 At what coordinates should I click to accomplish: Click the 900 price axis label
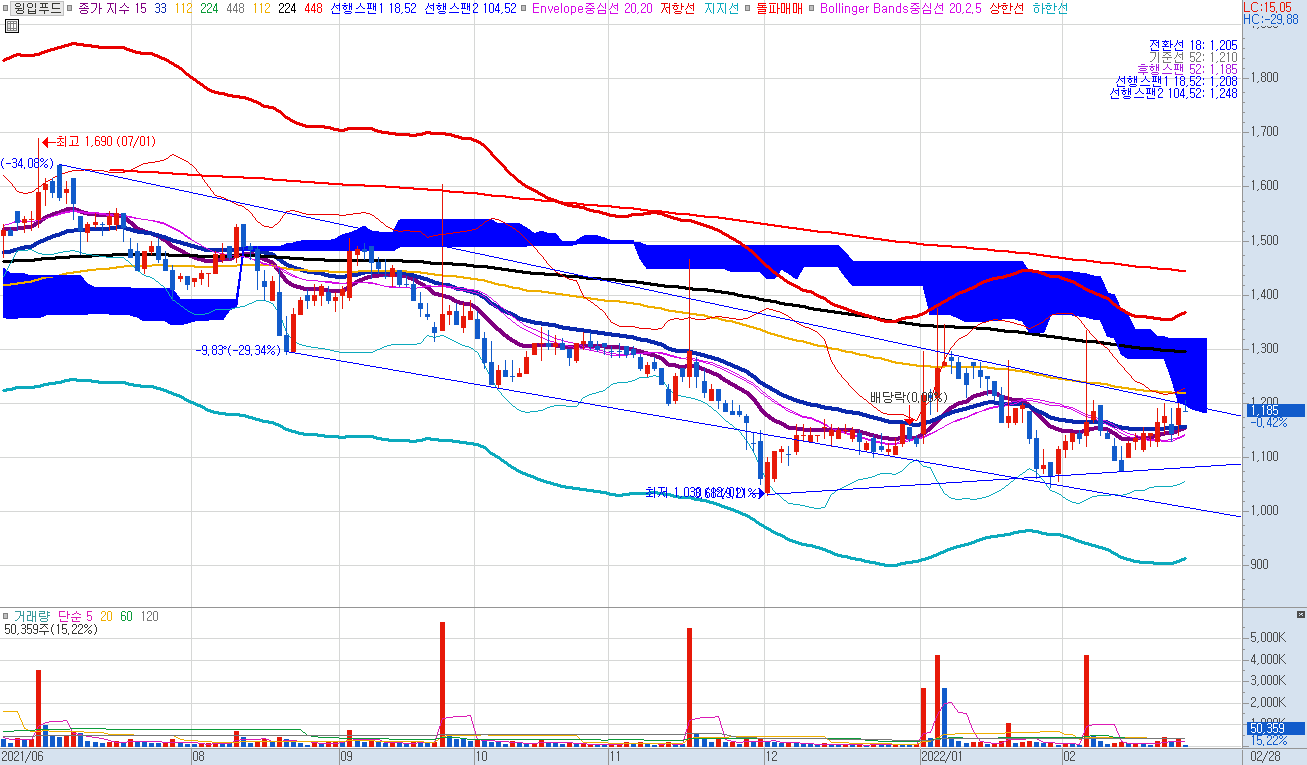point(1258,564)
